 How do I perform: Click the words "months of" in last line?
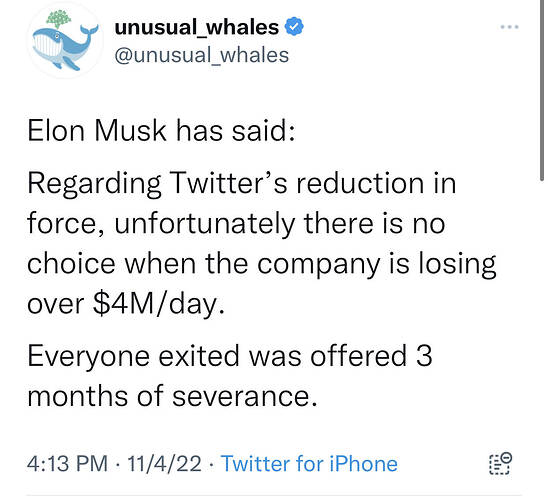(x=95, y=396)
